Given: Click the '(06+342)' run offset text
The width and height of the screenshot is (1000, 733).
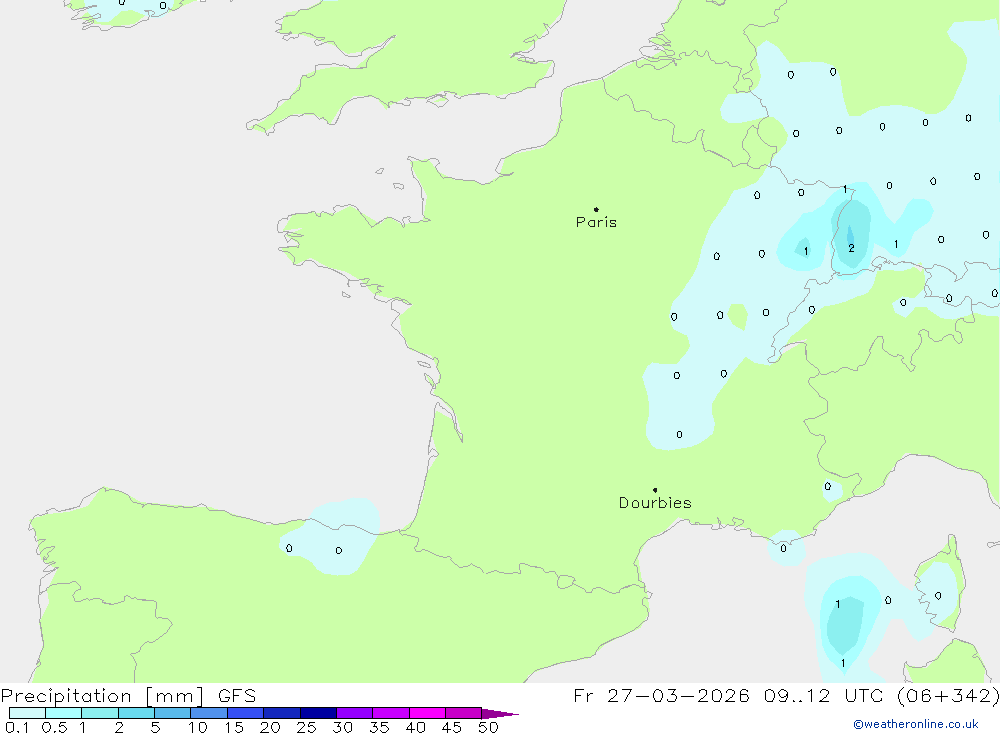Looking at the screenshot, I should pyautogui.click(x=948, y=696).
